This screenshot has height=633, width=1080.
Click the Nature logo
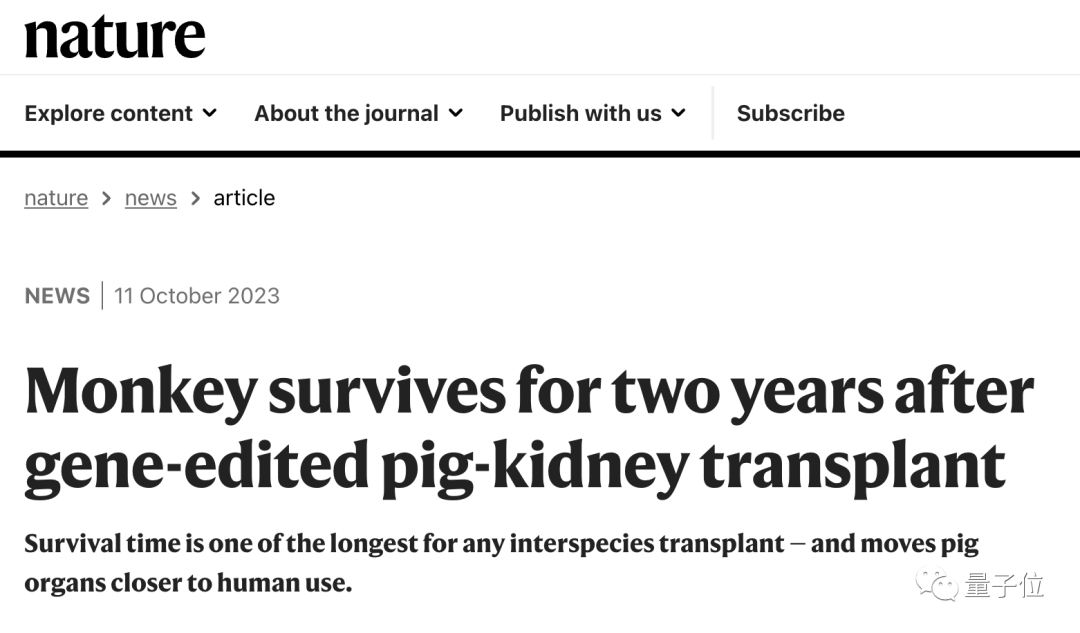pyautogui.click(x=115, y=37)
